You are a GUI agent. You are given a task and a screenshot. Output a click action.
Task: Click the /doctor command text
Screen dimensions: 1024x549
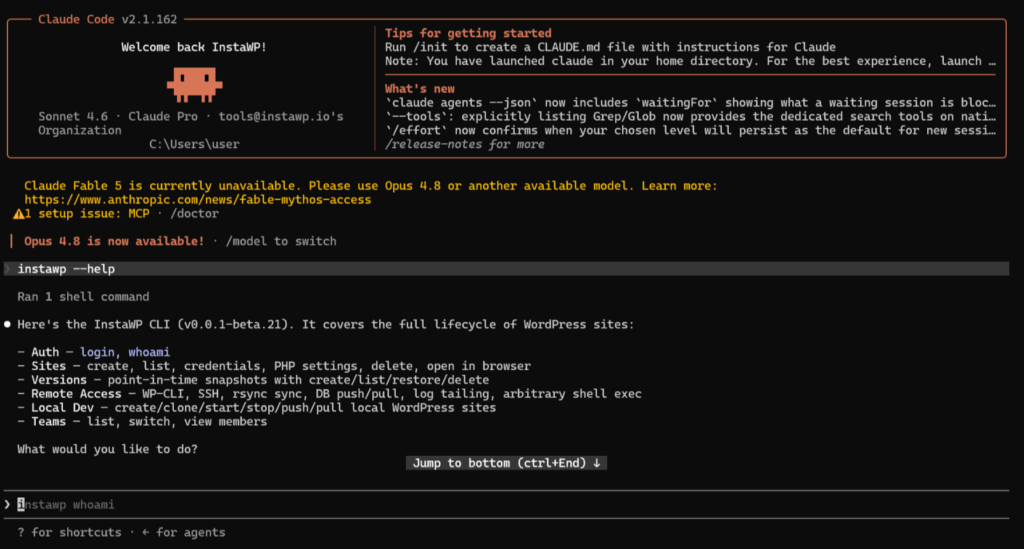[195, 213]
